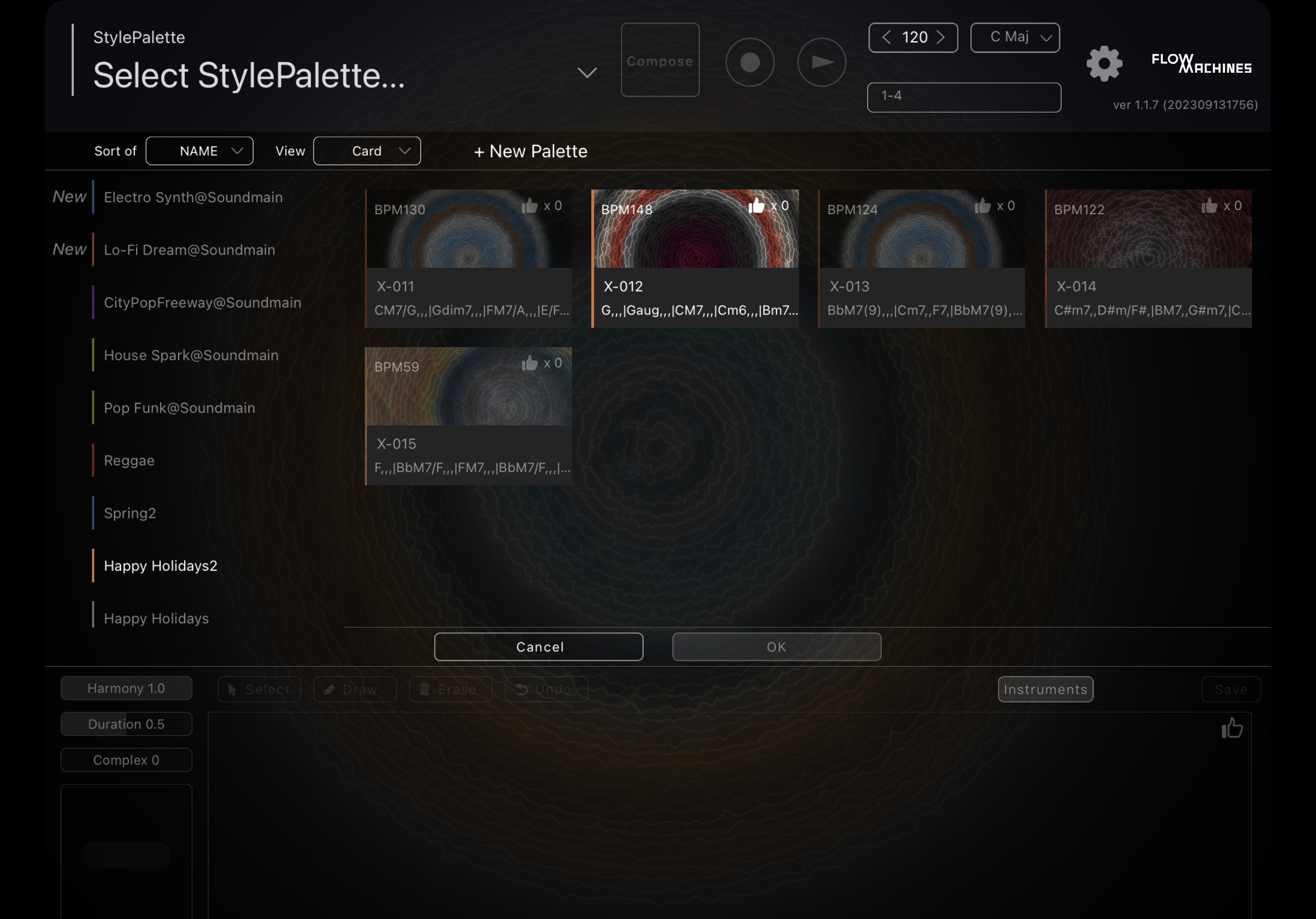Open the Sort of NAME dropdown

click(x=199, y=150)
